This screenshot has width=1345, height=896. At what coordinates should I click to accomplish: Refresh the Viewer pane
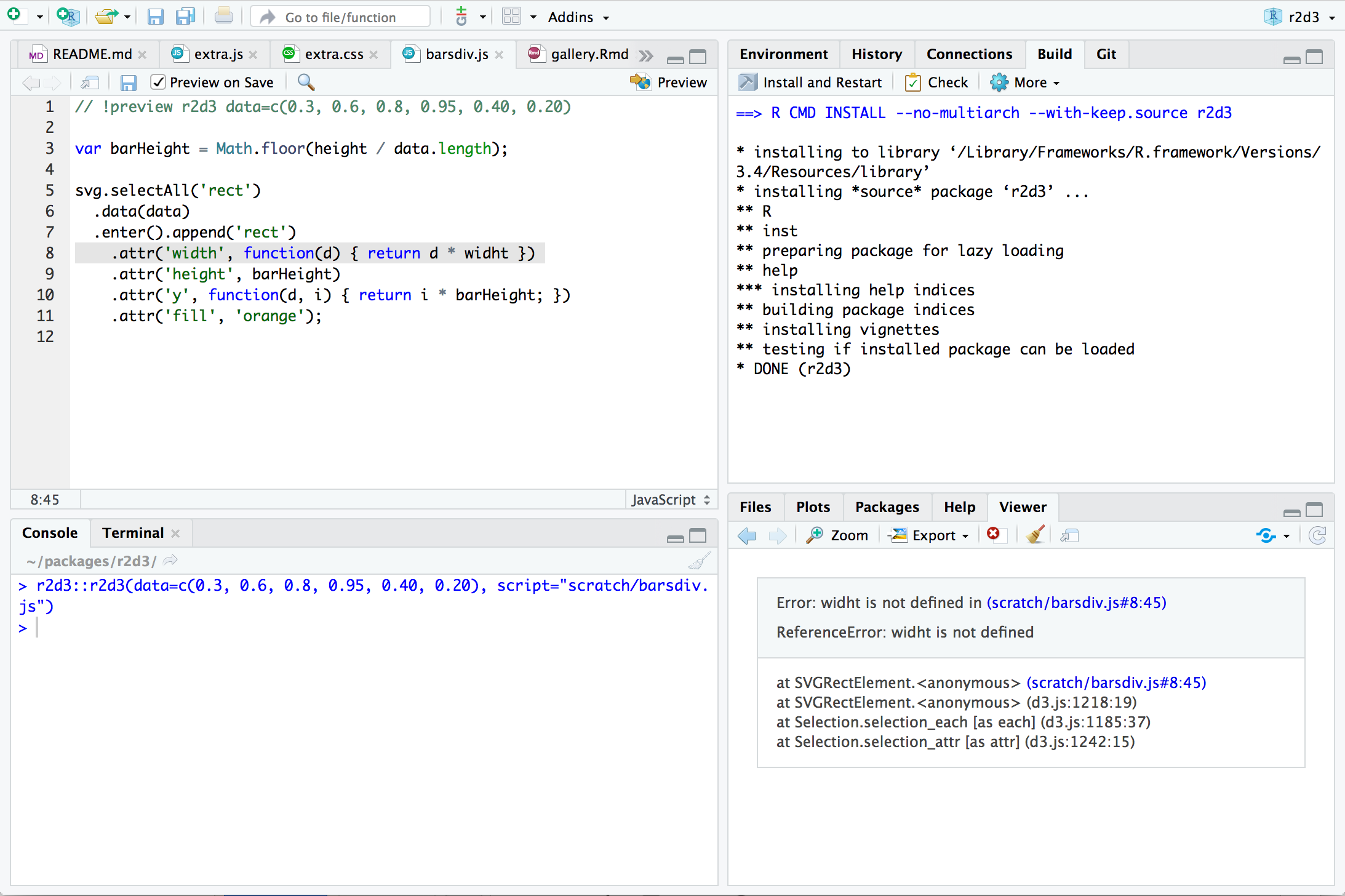click(x=1317, y=535)
